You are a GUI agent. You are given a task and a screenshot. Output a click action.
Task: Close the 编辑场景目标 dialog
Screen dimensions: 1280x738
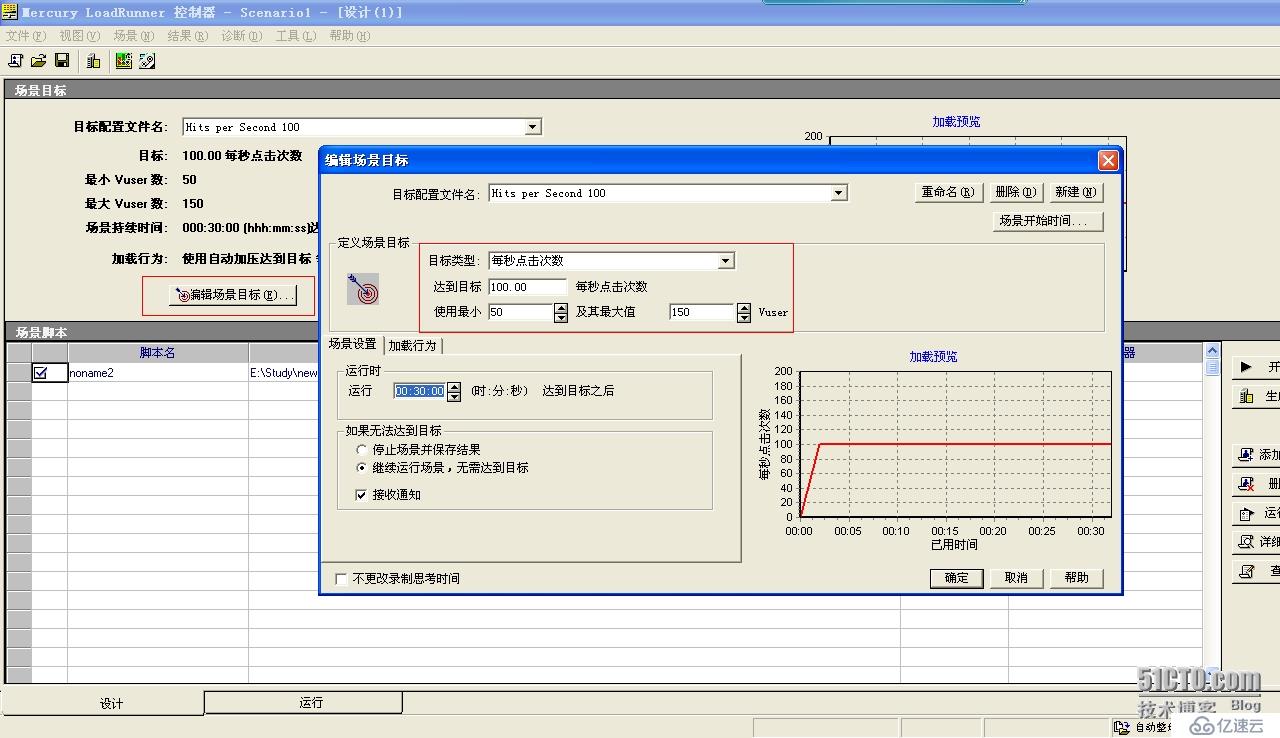(1107, 160)
